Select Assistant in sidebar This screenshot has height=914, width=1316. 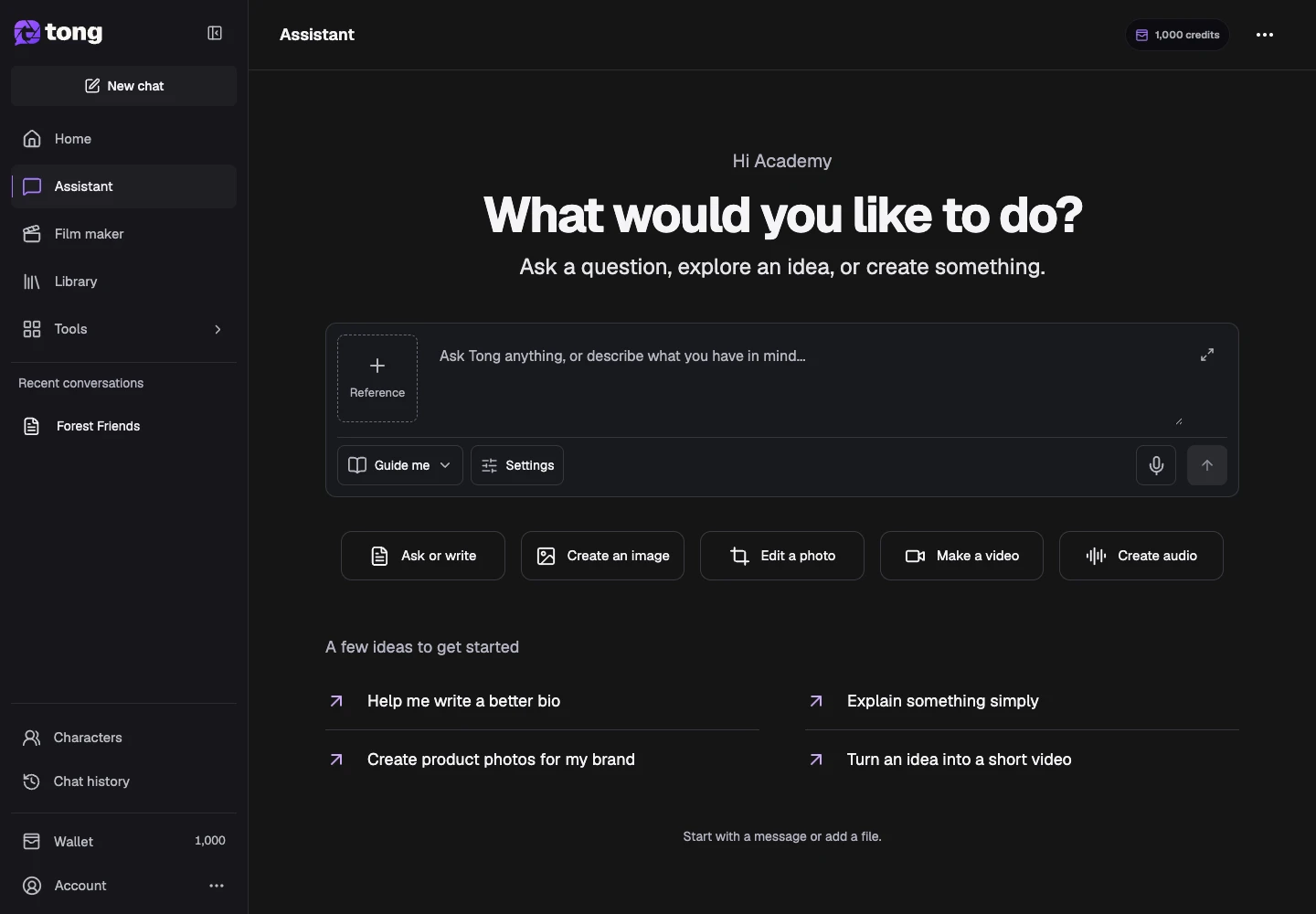(x=124, y=186)
